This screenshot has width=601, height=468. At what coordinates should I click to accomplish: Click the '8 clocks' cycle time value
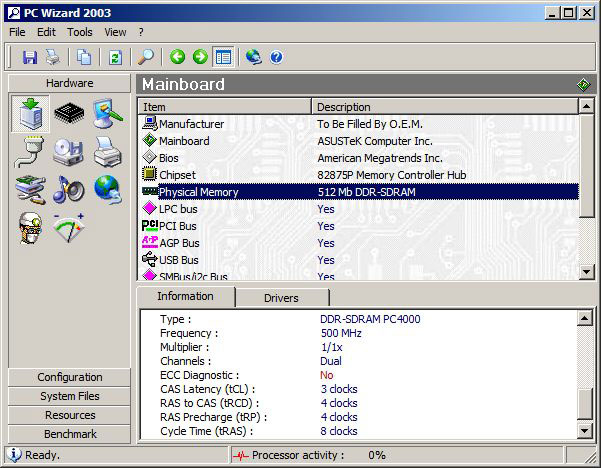(339, 431)
